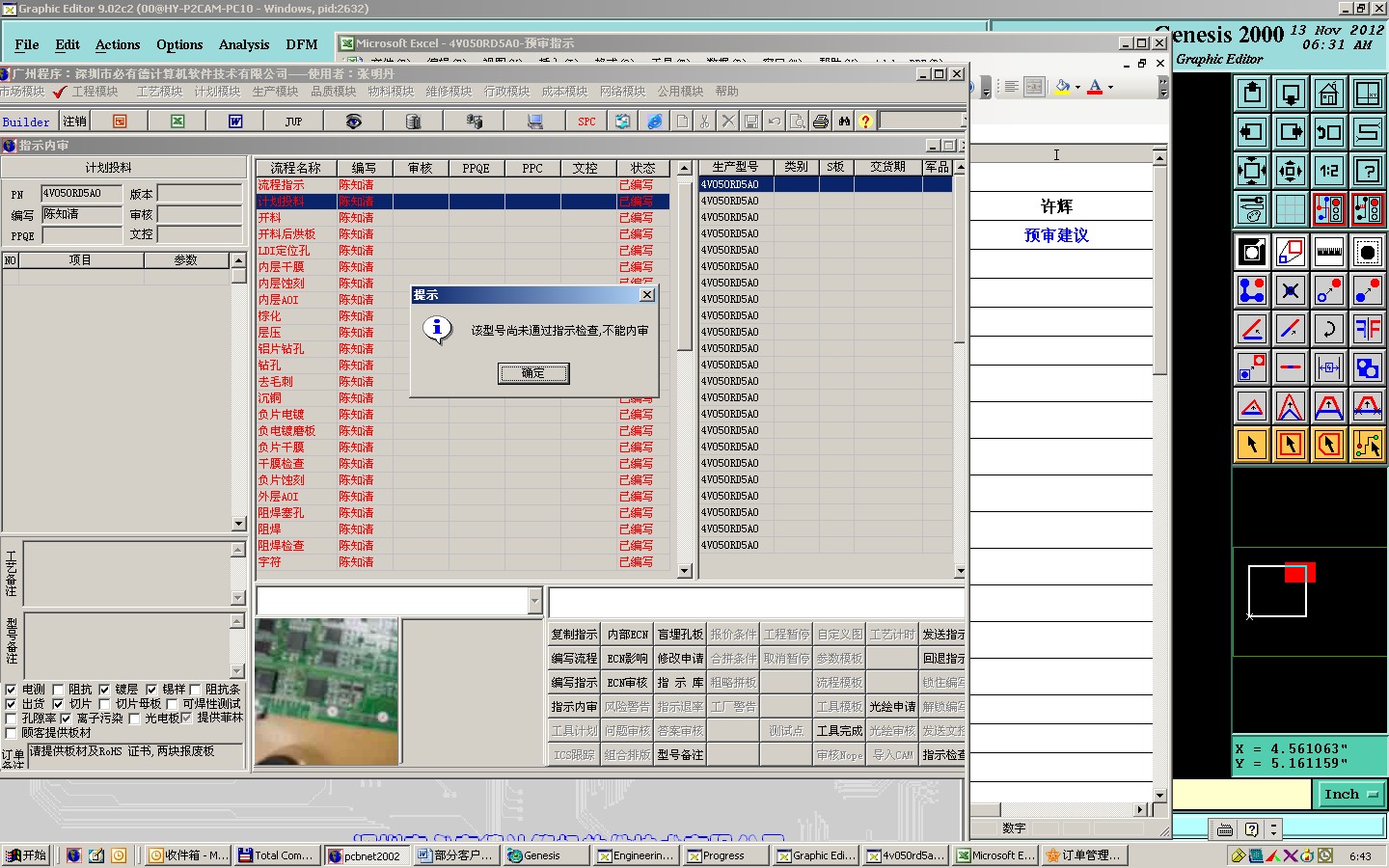Viewport: 1389px width, 868px height.
Task: Click the Word icon in toolbar
Action: coord(235,122)
